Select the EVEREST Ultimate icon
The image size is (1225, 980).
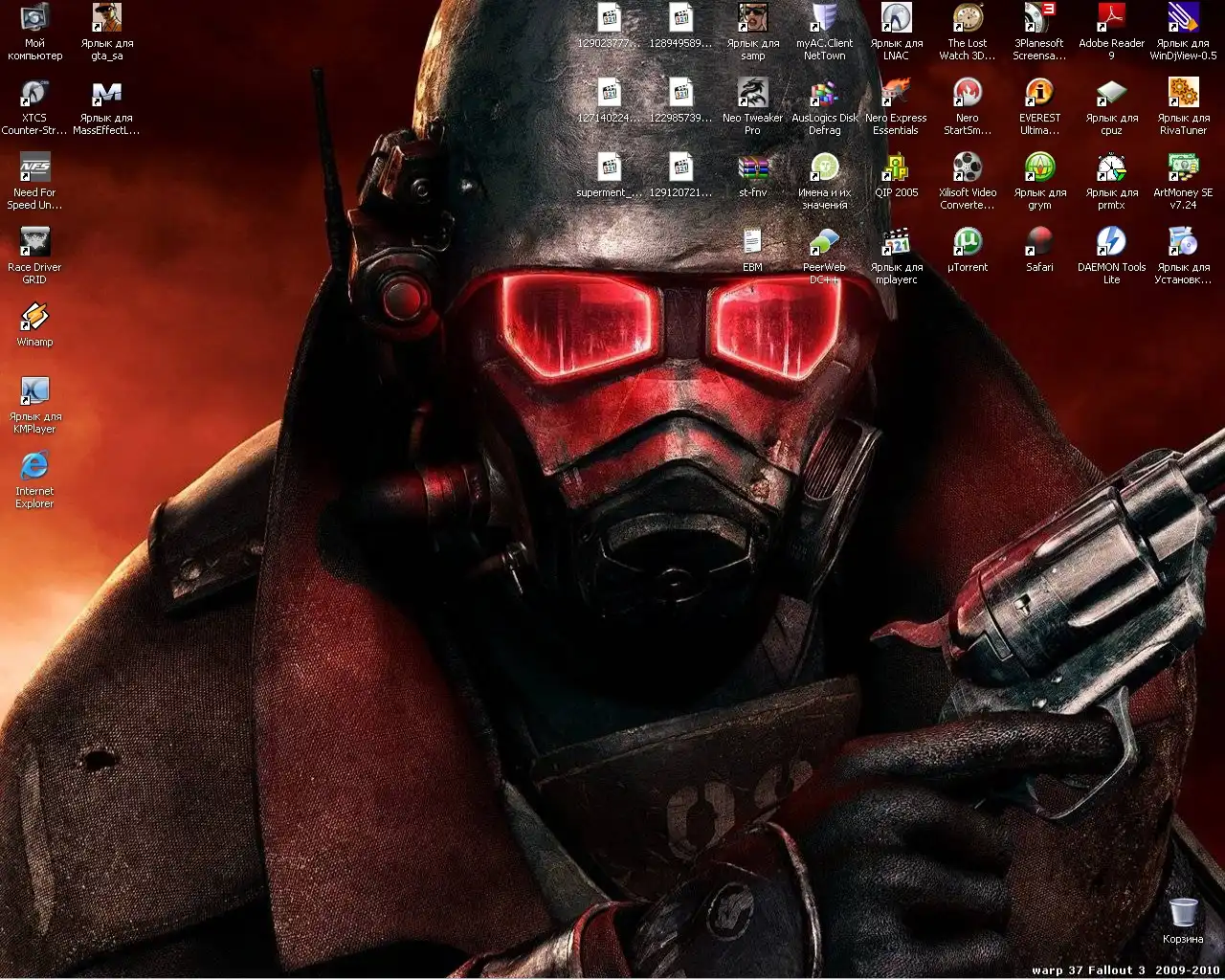pos(1039,94)
